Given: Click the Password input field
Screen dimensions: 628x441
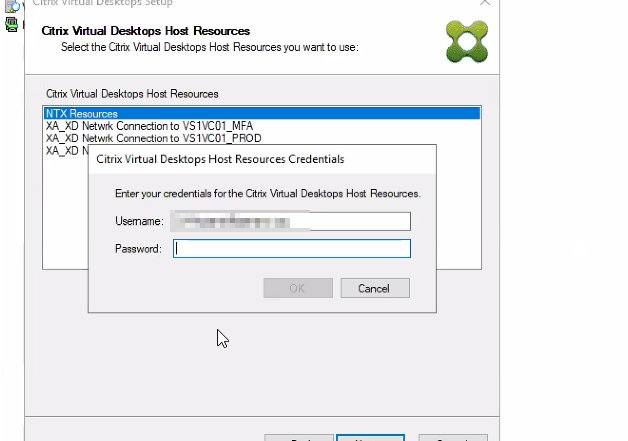Looking at the screenshot, I should coord(292,248).
